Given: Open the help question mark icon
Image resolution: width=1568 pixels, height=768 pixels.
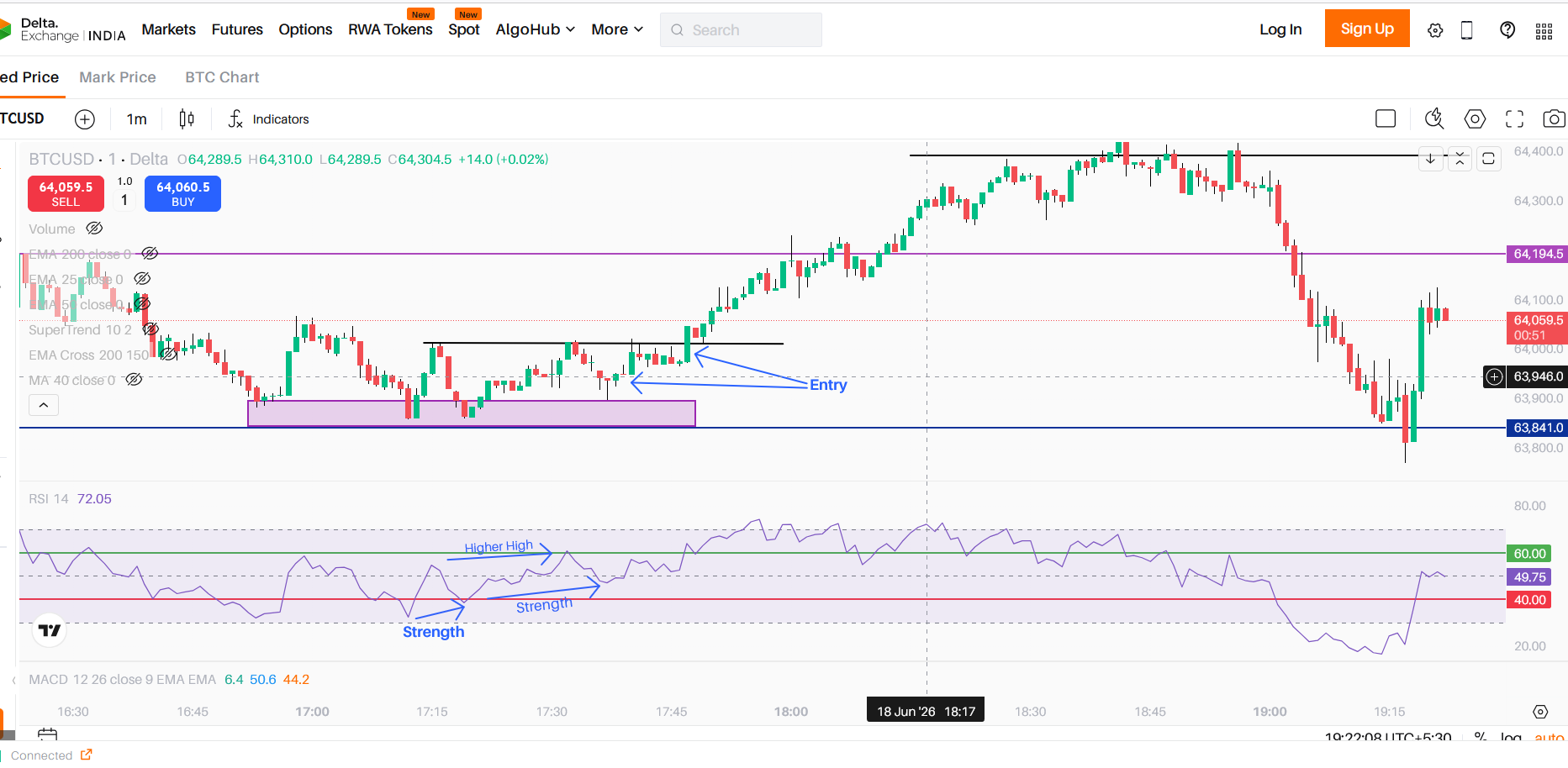Looking at the screenshot, I should (1507, 30).
